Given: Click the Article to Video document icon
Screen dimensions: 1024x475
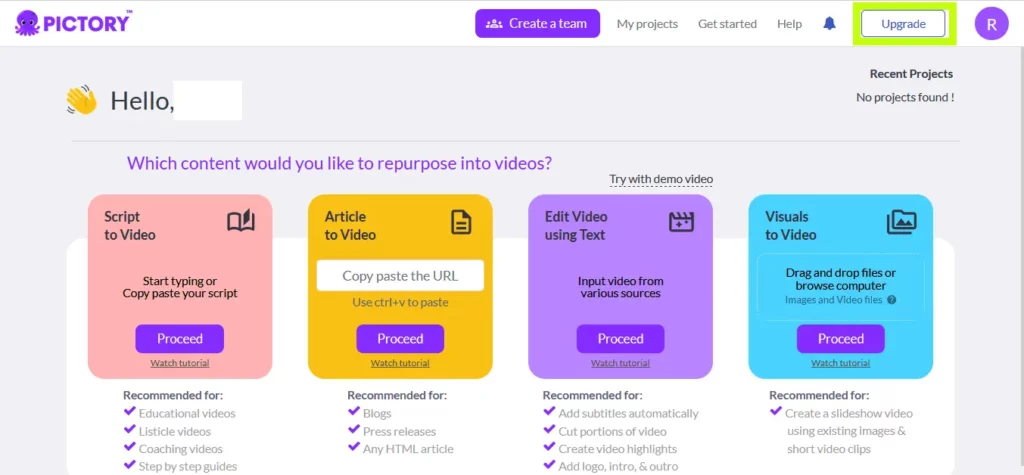Looking at the screenshot, I should point(461,222).
